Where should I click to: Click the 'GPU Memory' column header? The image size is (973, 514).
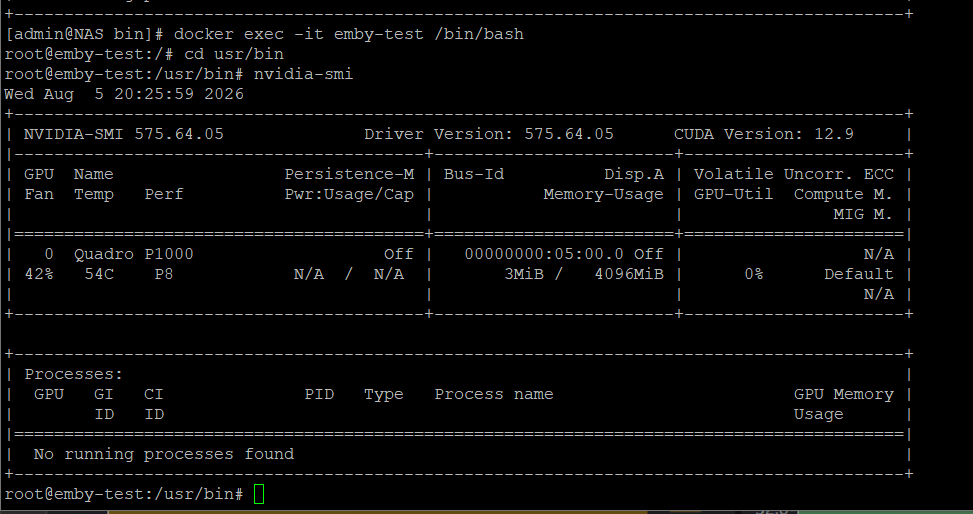844,394
